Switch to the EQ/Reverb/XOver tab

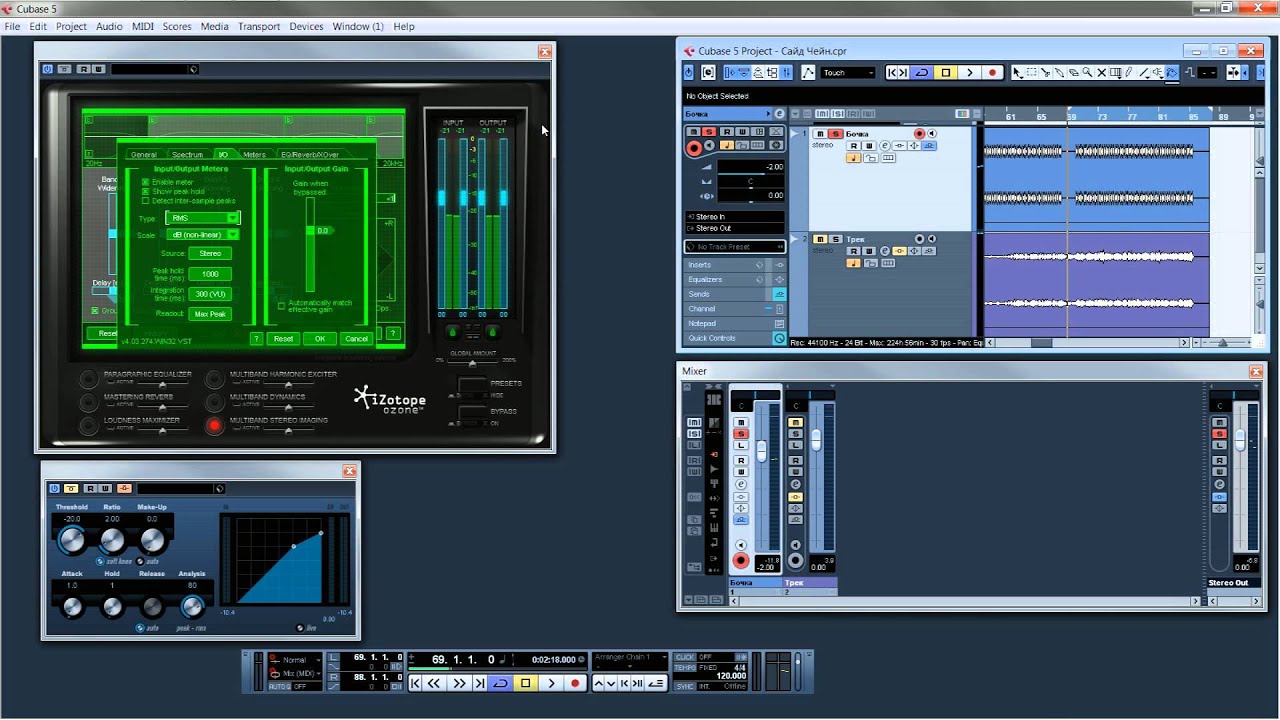[310, 154]
